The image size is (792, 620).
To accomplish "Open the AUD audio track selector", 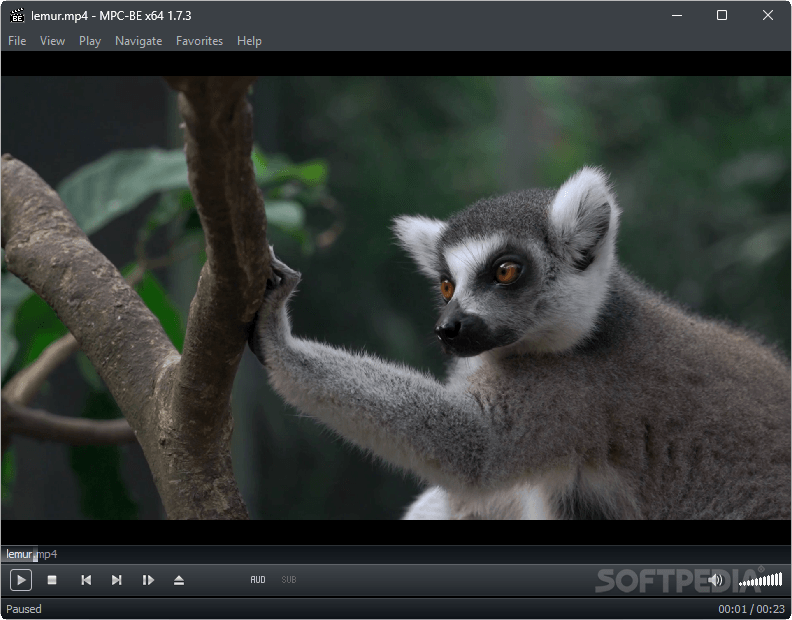I will 258,580.
